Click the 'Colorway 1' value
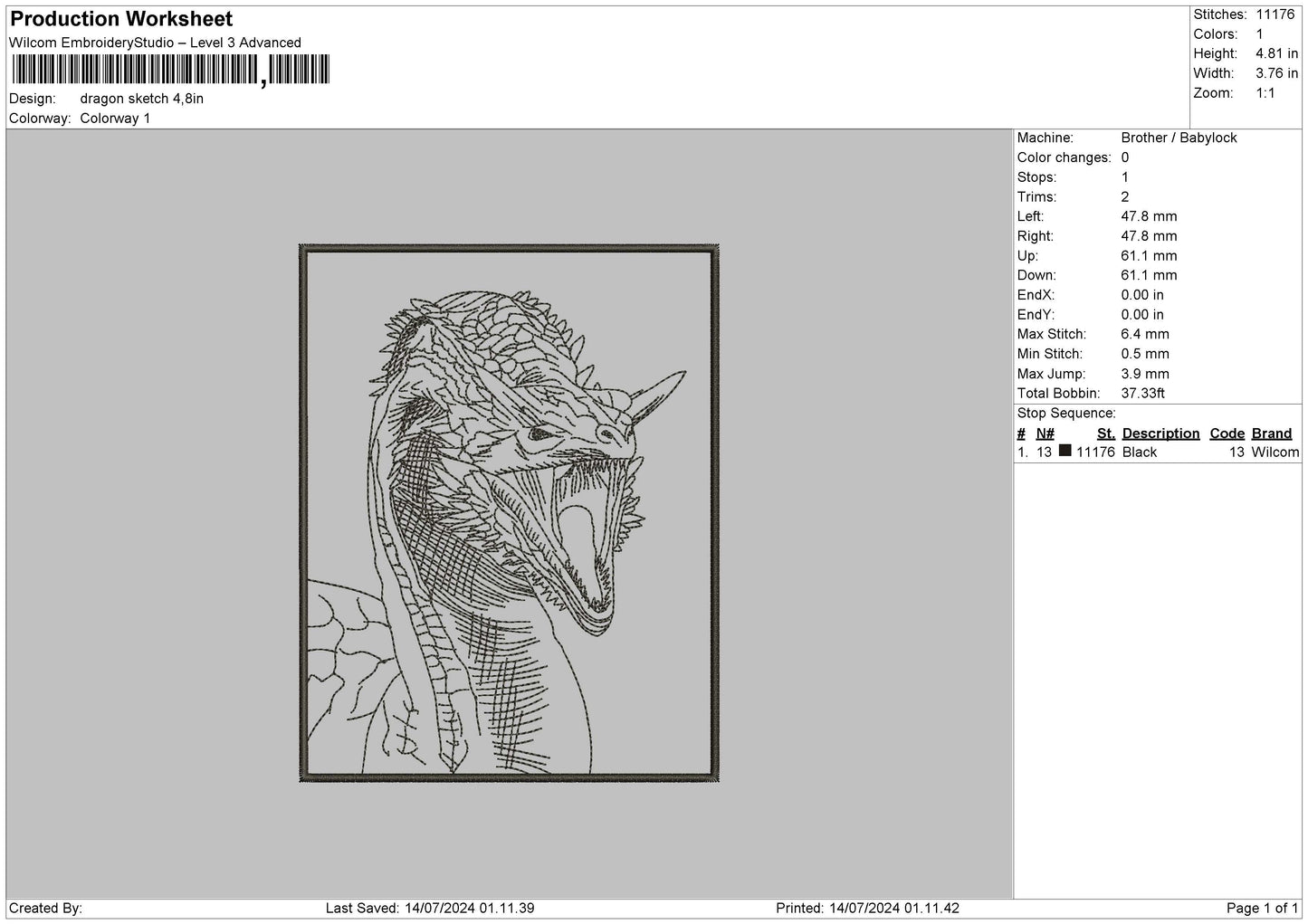This screenshot has height=924, width=1308. (115, 119)
